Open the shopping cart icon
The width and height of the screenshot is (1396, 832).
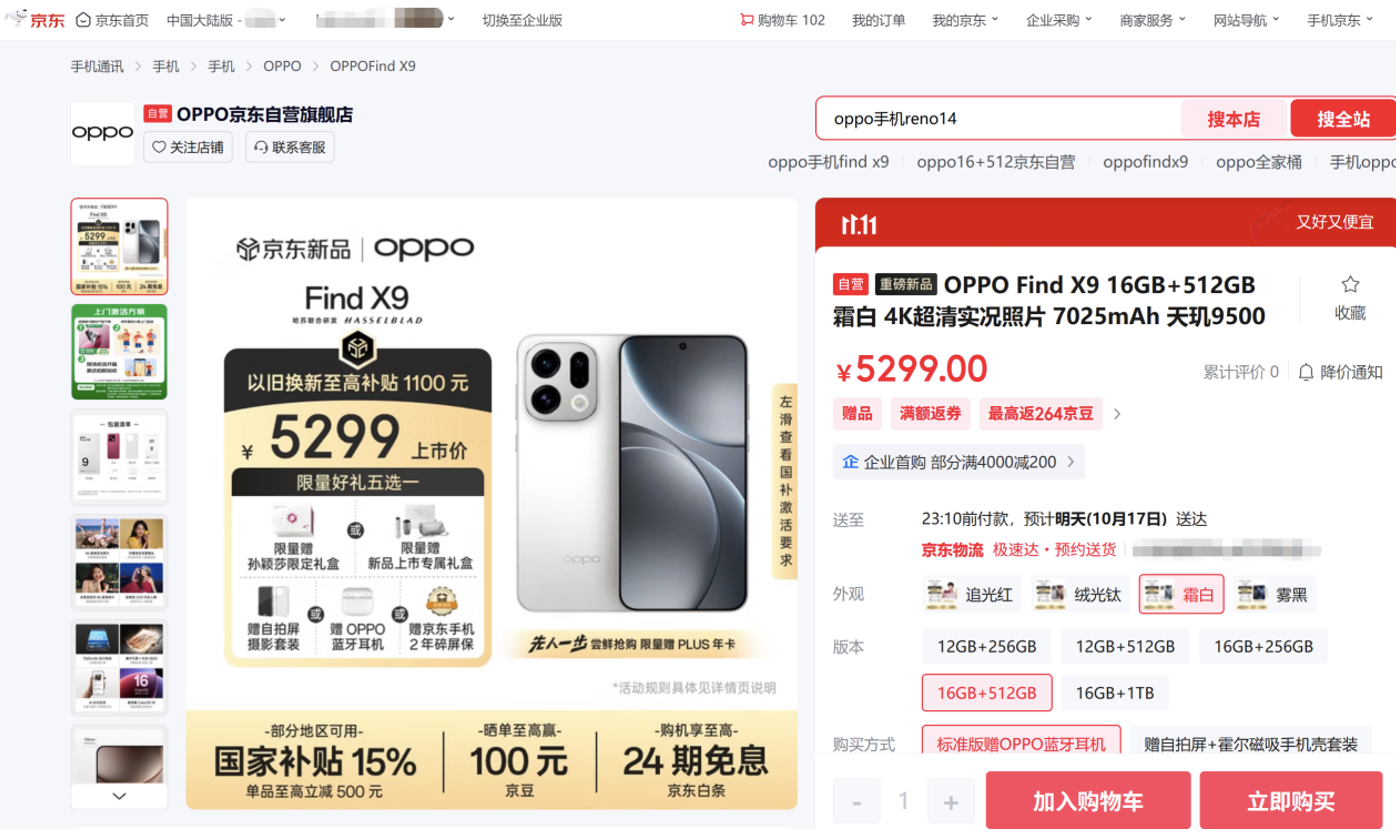pyautogui.click(x=746, y=20)
